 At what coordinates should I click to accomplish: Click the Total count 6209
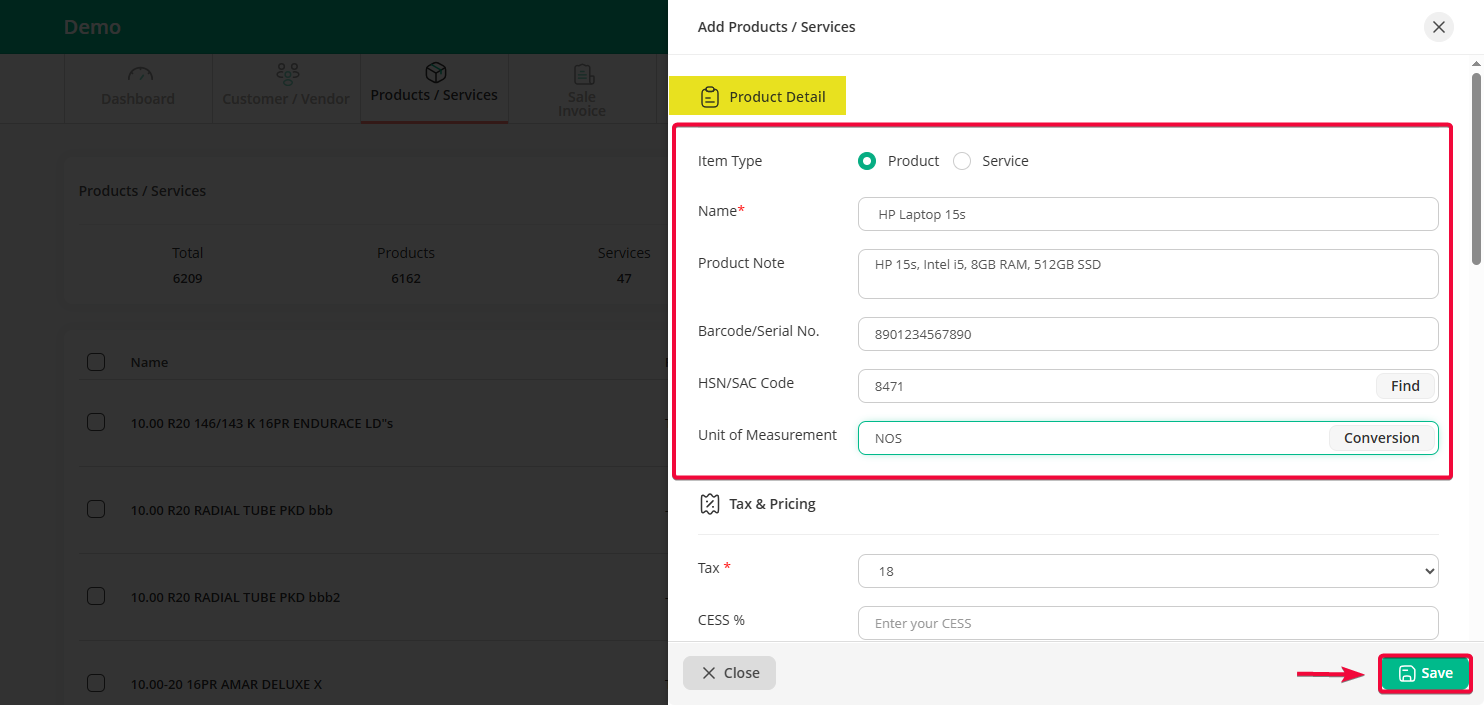[187, 278]
